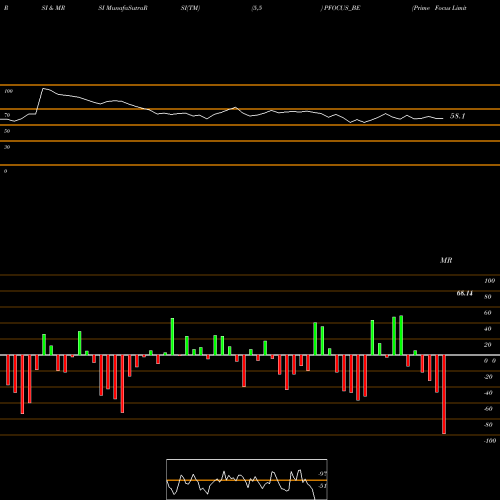Open the mini overview chart at the bottom
The image size is (500, 500).
(x=247, y=479)
